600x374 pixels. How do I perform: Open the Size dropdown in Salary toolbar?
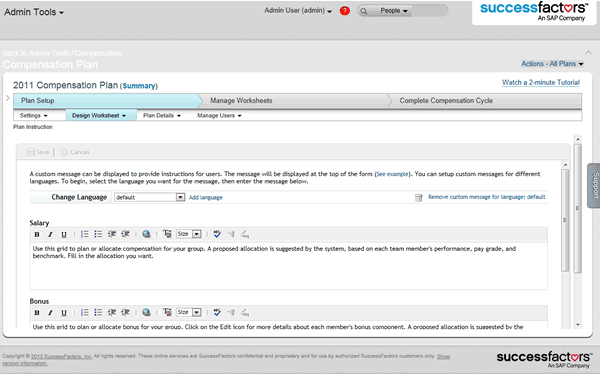(x=189, y=234)
